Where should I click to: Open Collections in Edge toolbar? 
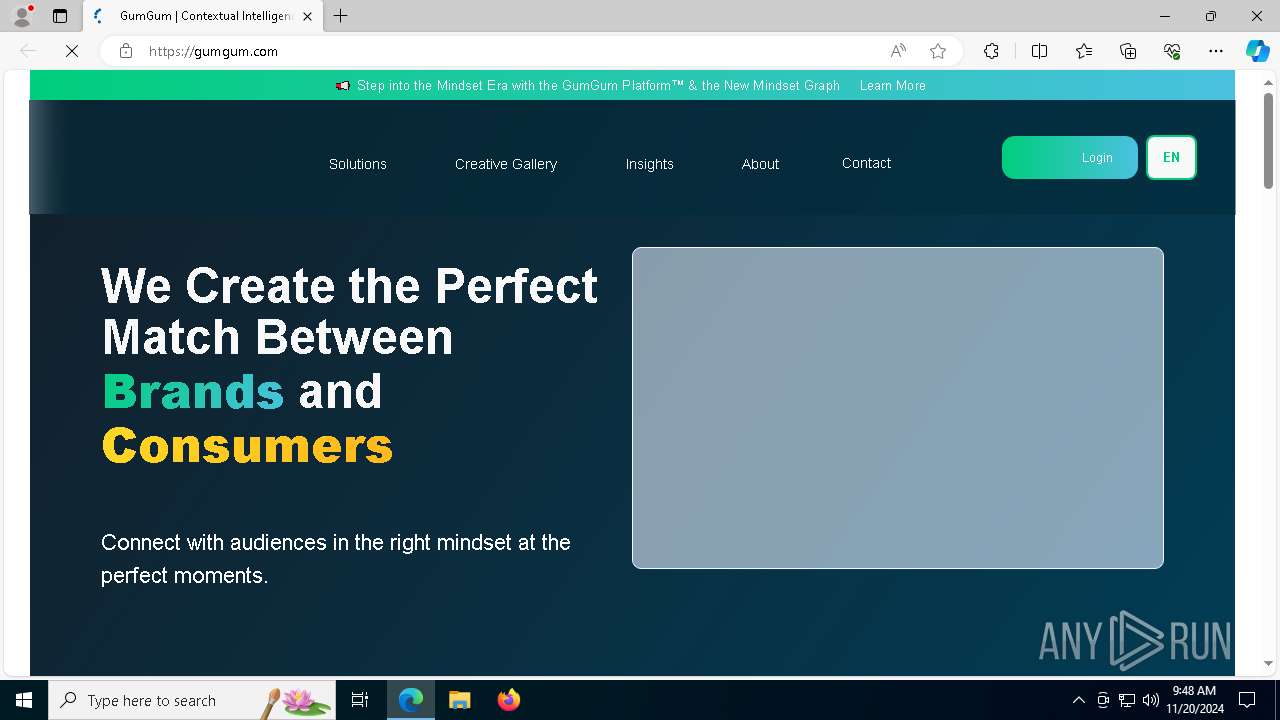tap(1128, 51)
